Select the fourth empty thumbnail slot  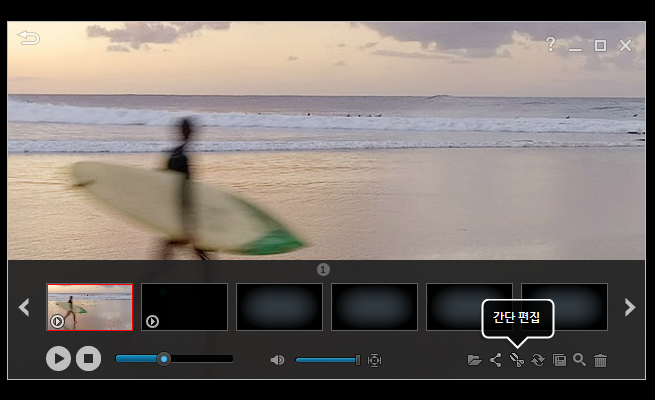(x=374, y=307)
